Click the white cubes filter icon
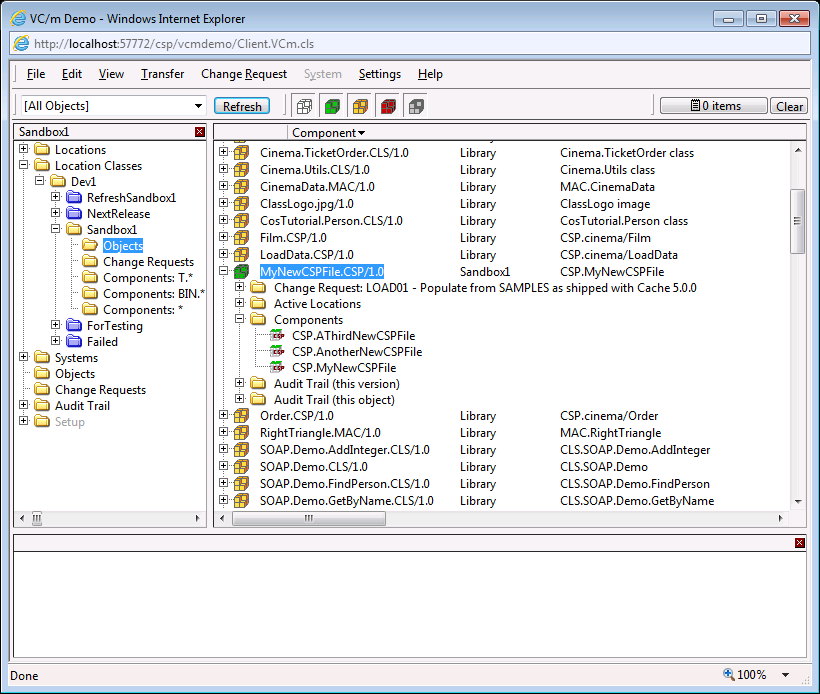820x694 pixels. click(x=305, y=106)
